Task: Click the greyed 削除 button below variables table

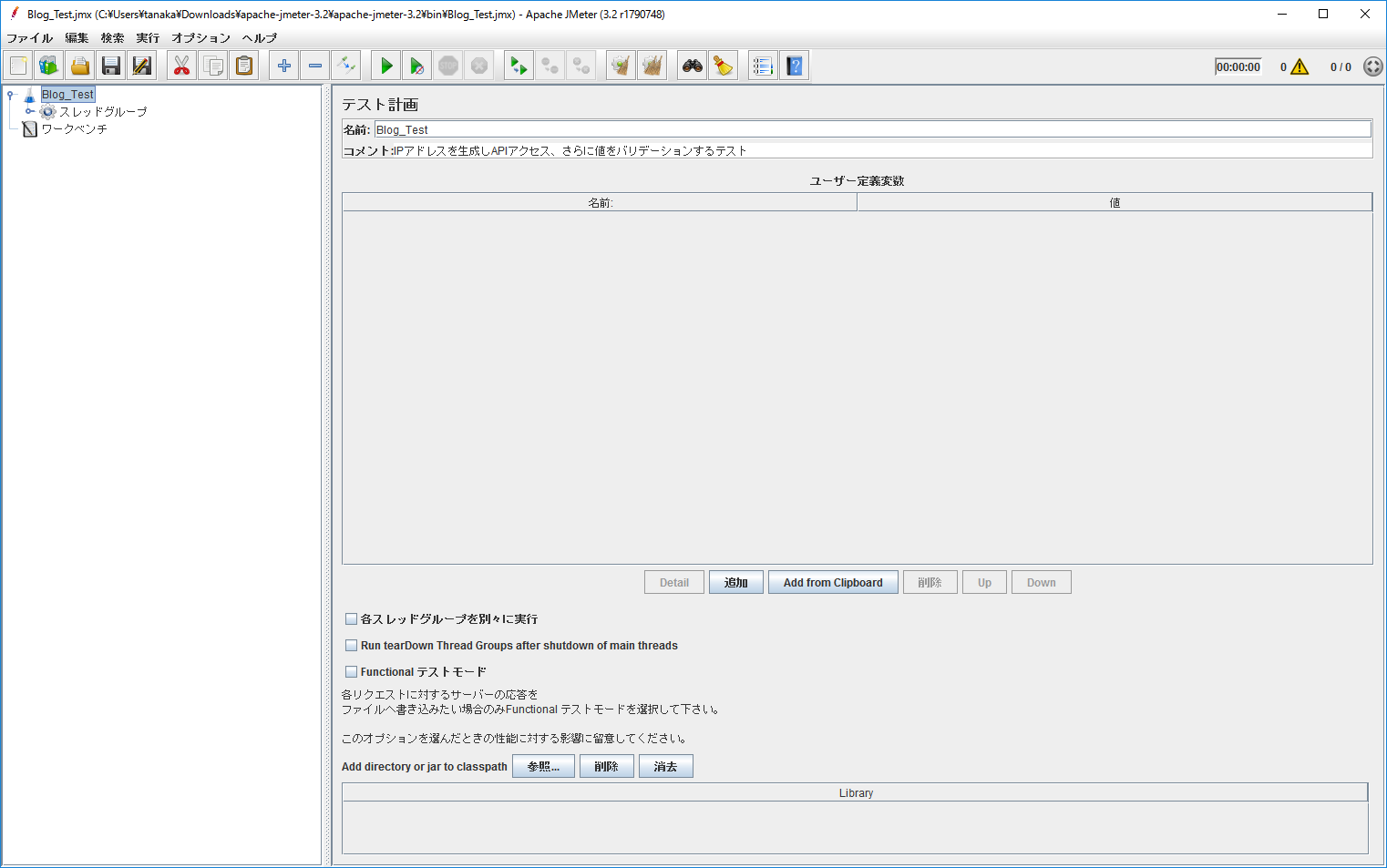Action: point(930,583)
